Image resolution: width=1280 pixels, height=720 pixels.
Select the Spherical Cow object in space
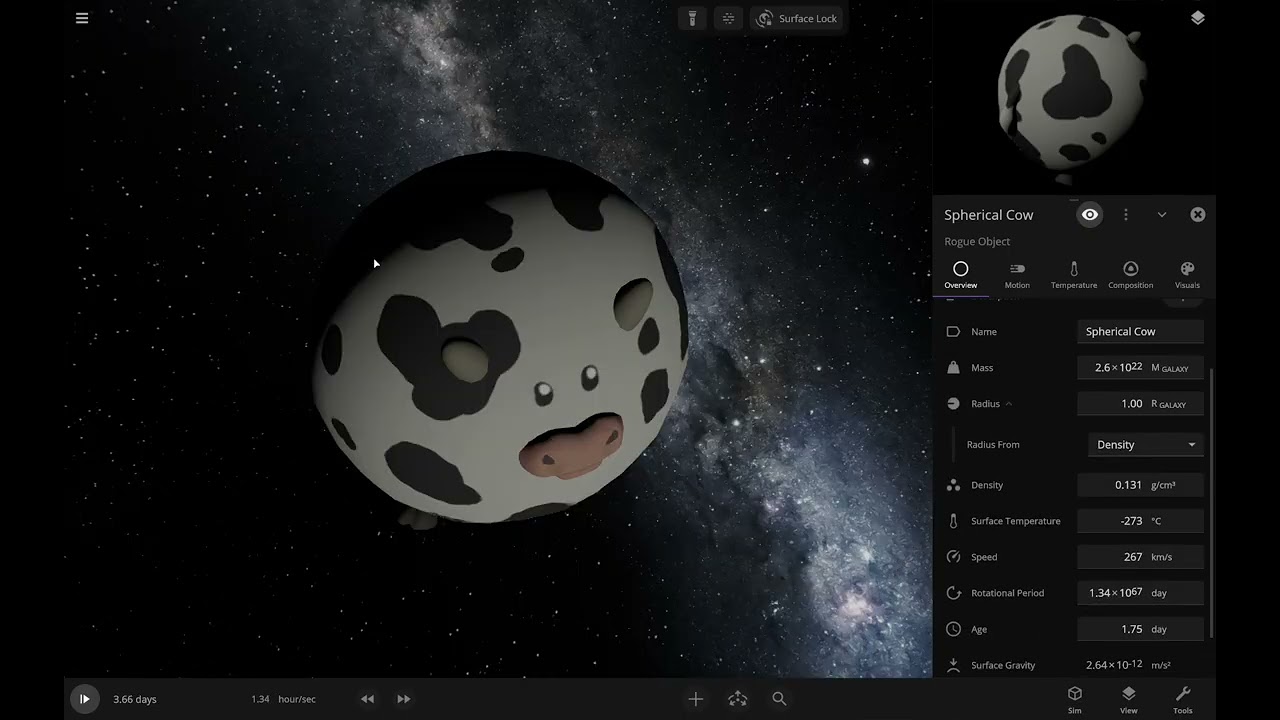pyautogui.click(x=500, y=338)
